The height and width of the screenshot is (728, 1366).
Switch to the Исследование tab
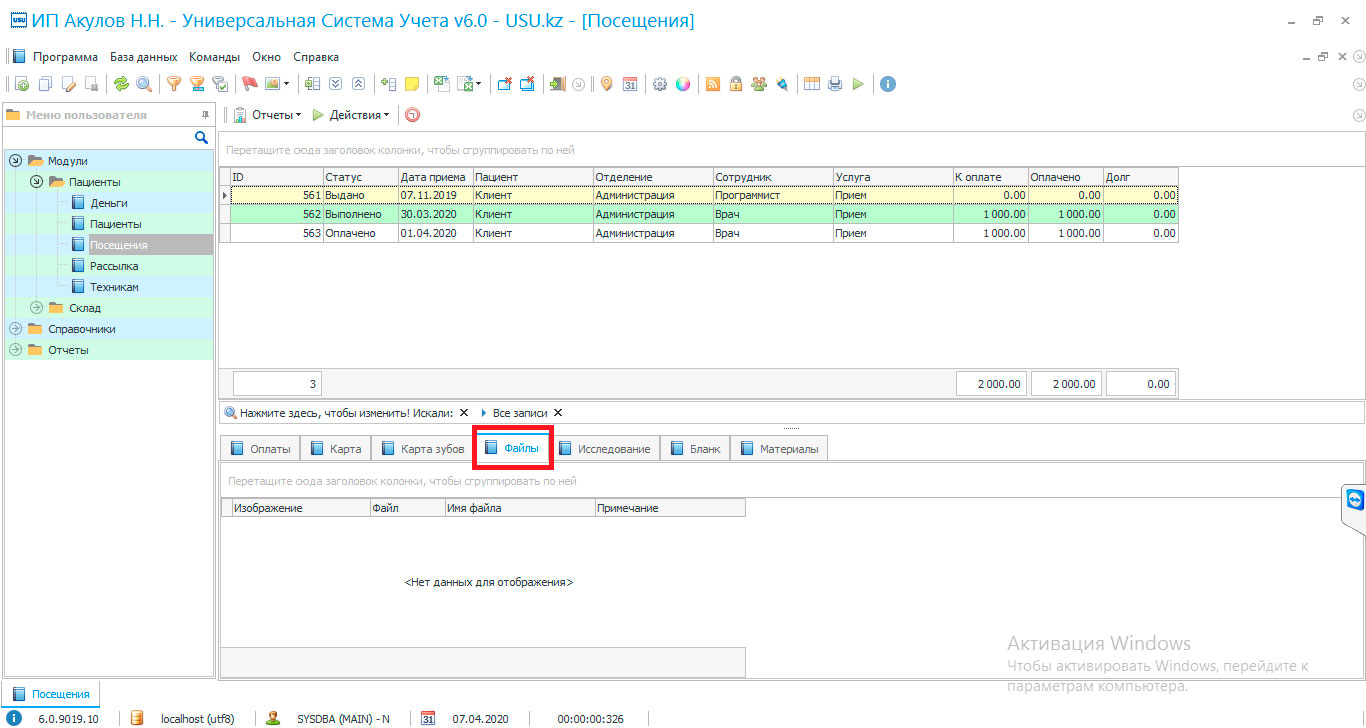pos(604,449)
